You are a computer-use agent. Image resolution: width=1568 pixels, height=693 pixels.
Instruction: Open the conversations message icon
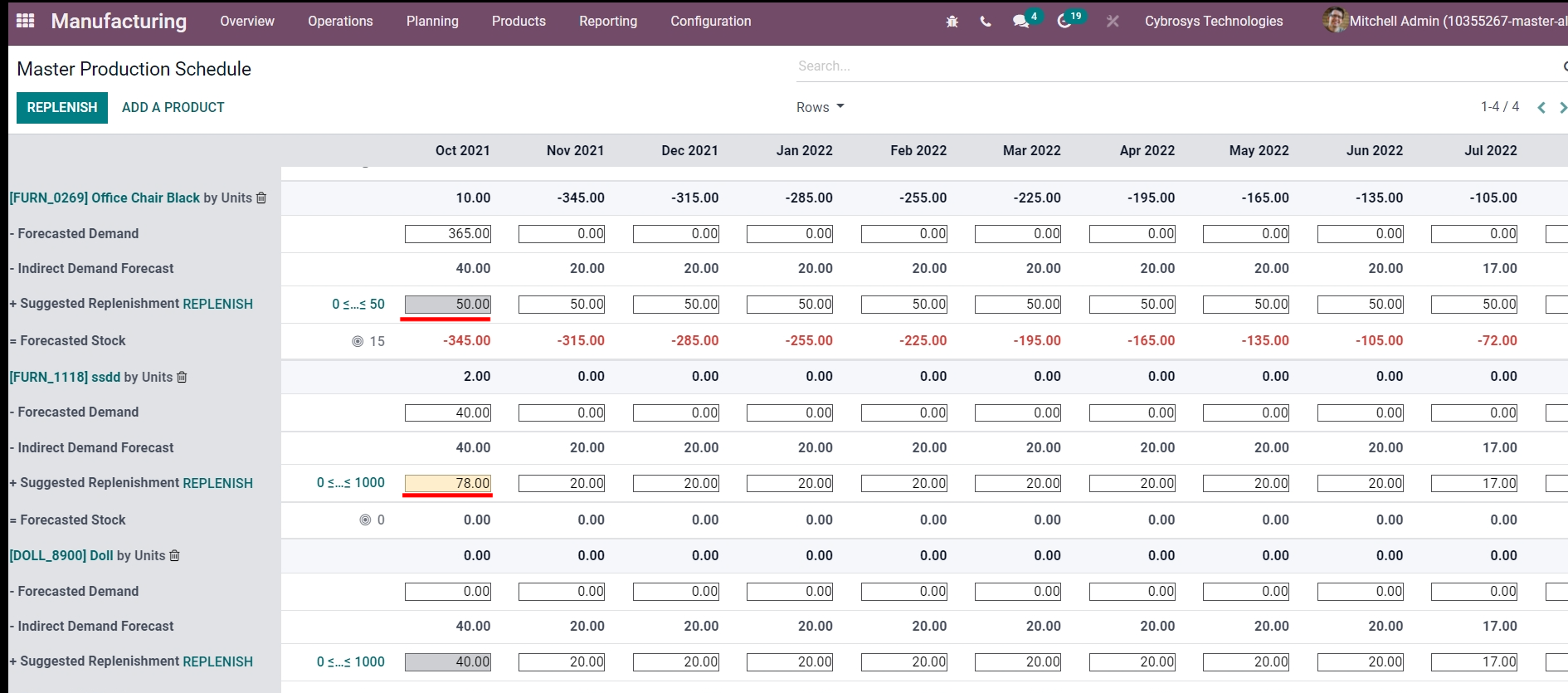pos(1020,22)
